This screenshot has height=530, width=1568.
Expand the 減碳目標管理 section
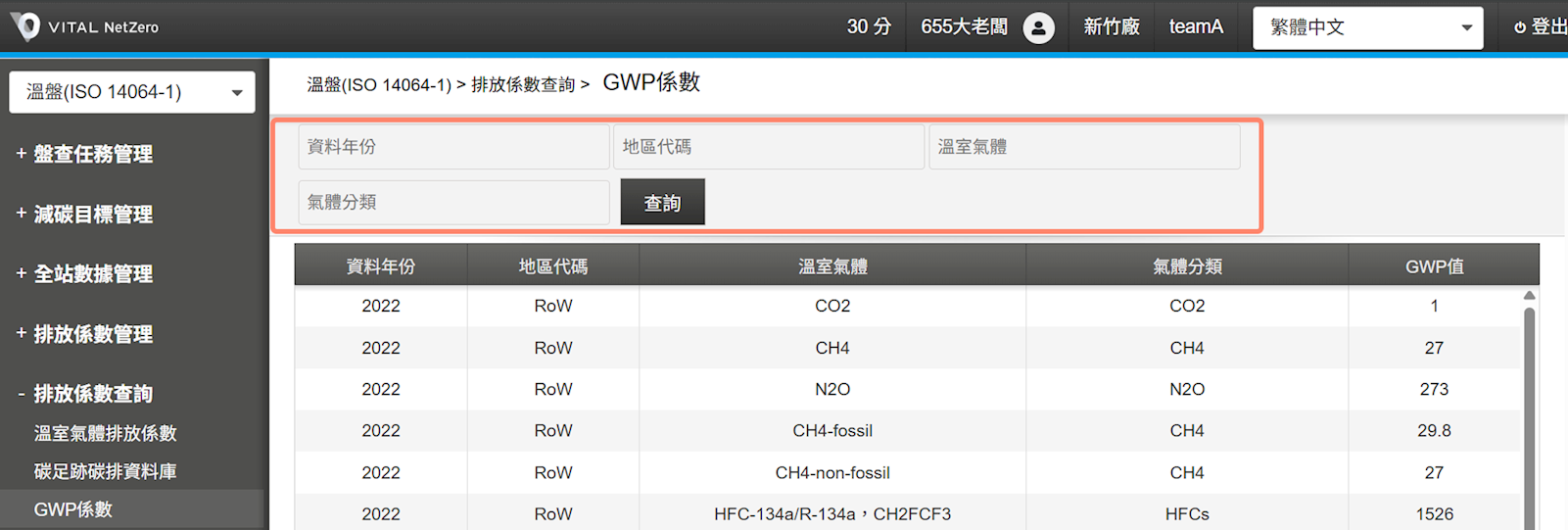pyautogui.click(x=92, y=214)
